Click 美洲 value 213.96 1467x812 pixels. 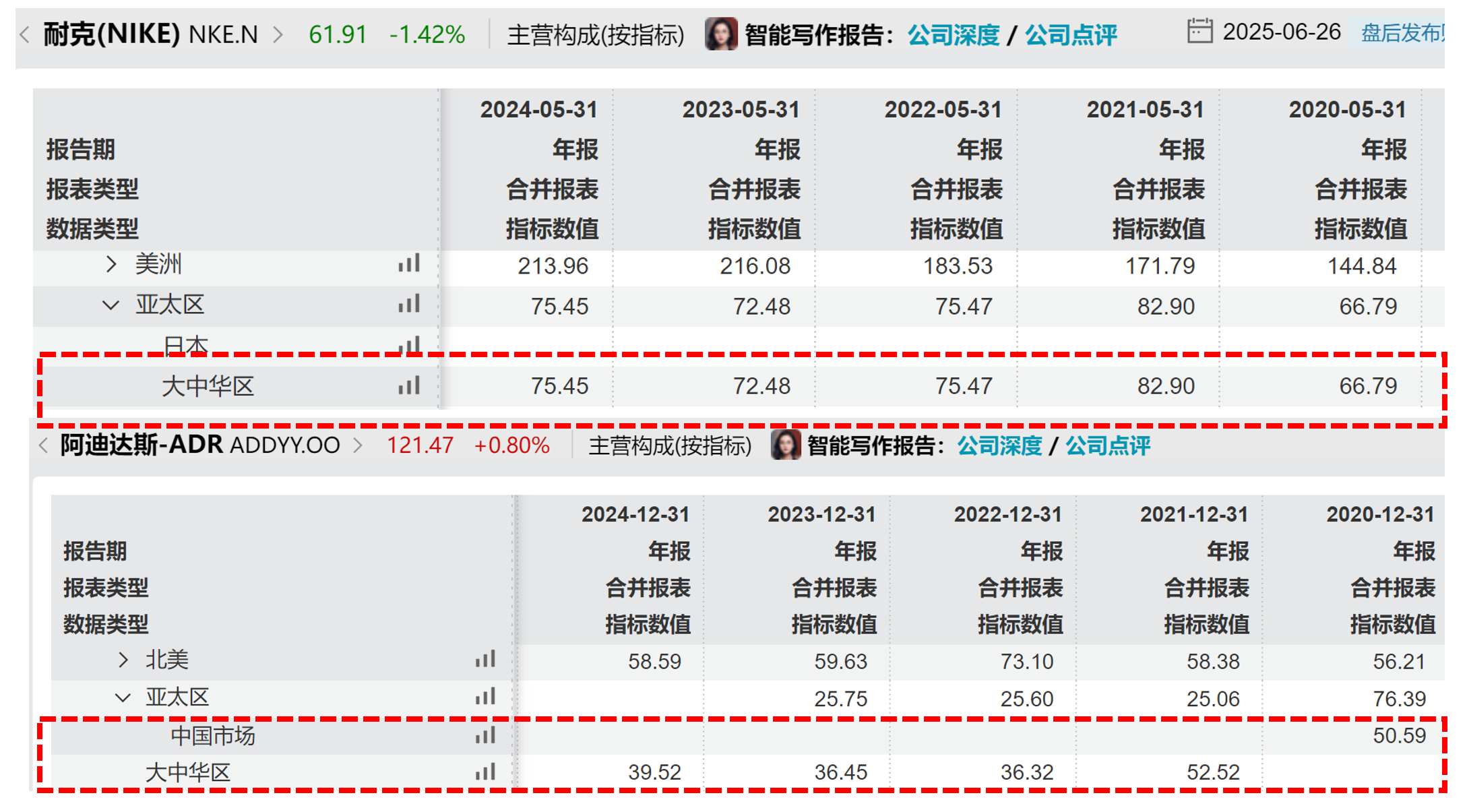(553, 266)
